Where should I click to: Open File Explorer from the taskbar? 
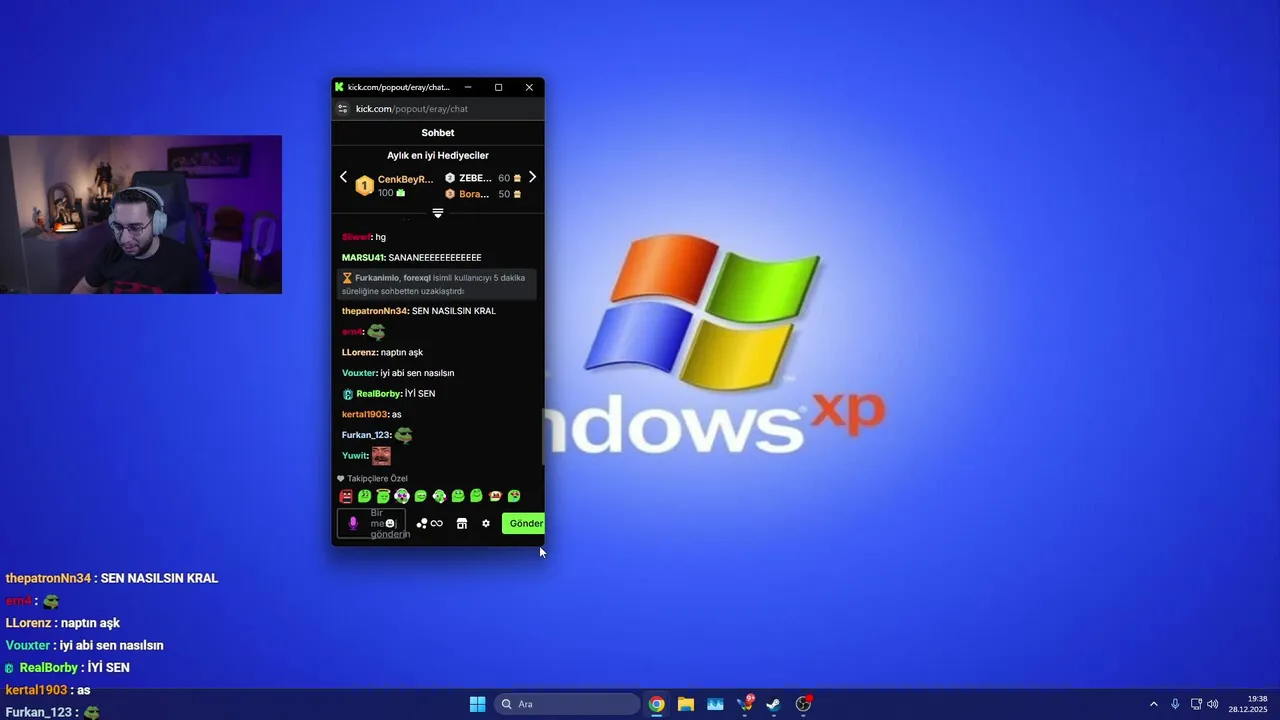click(686, 704)
